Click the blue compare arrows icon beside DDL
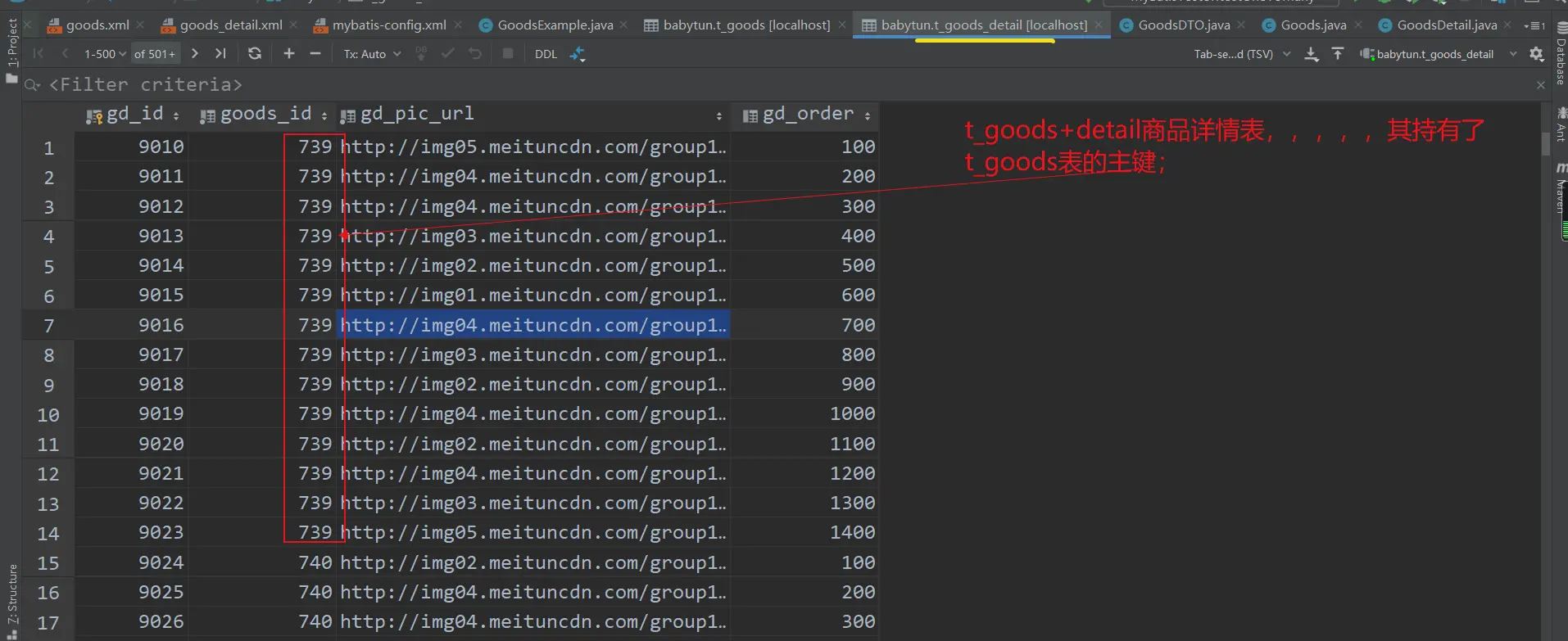 coord(578,54)
